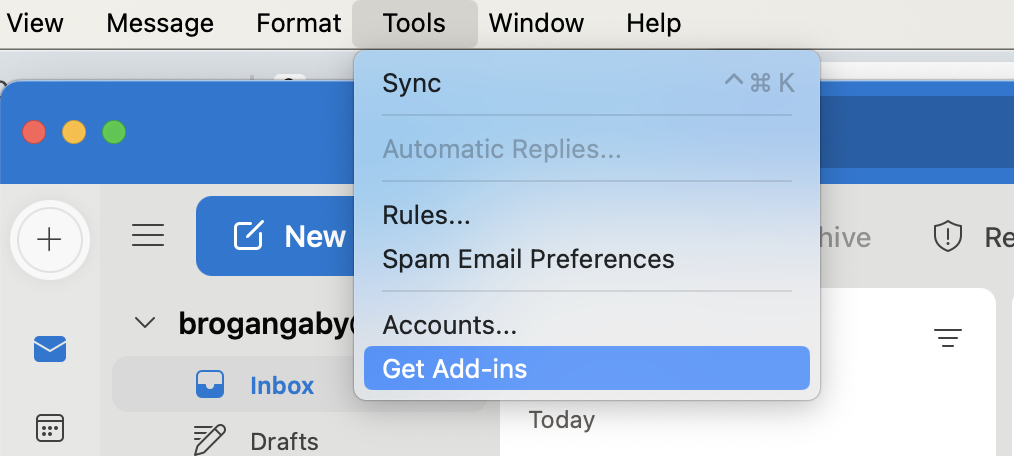Select Accounts... in the Tools menu
The image size is (1014, 456).
pos(450,325)
